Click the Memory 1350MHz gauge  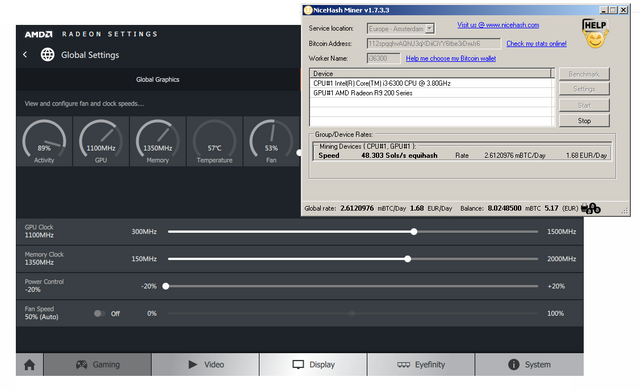(x=158, y=141)
